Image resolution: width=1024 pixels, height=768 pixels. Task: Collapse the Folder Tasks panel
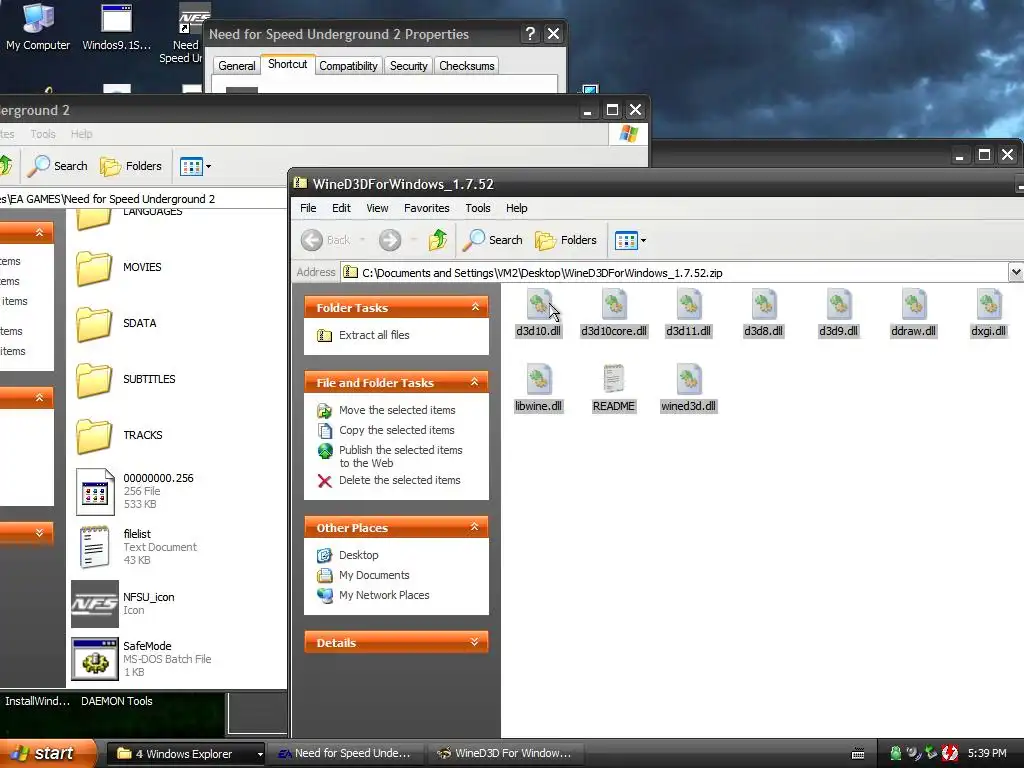[x=475, y=307]
